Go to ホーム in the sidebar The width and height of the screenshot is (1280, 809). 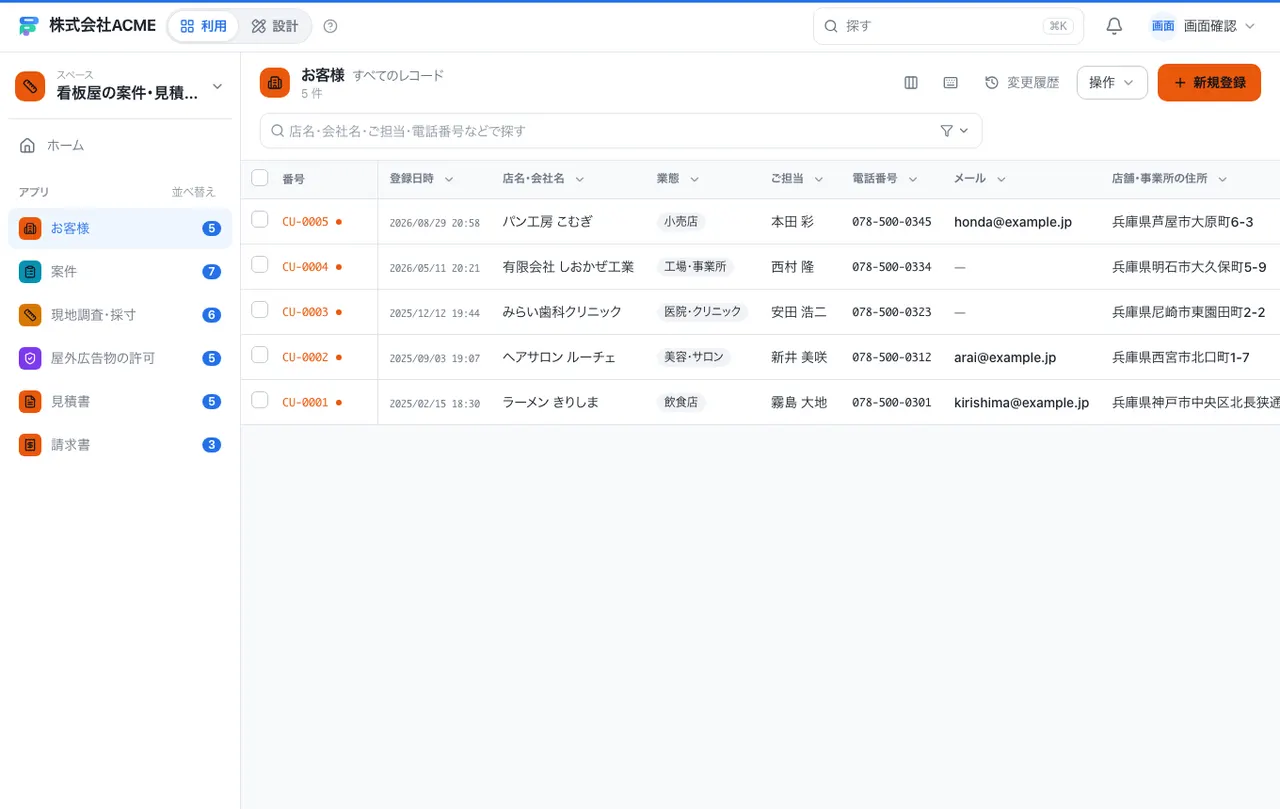[x=120, y=146]
